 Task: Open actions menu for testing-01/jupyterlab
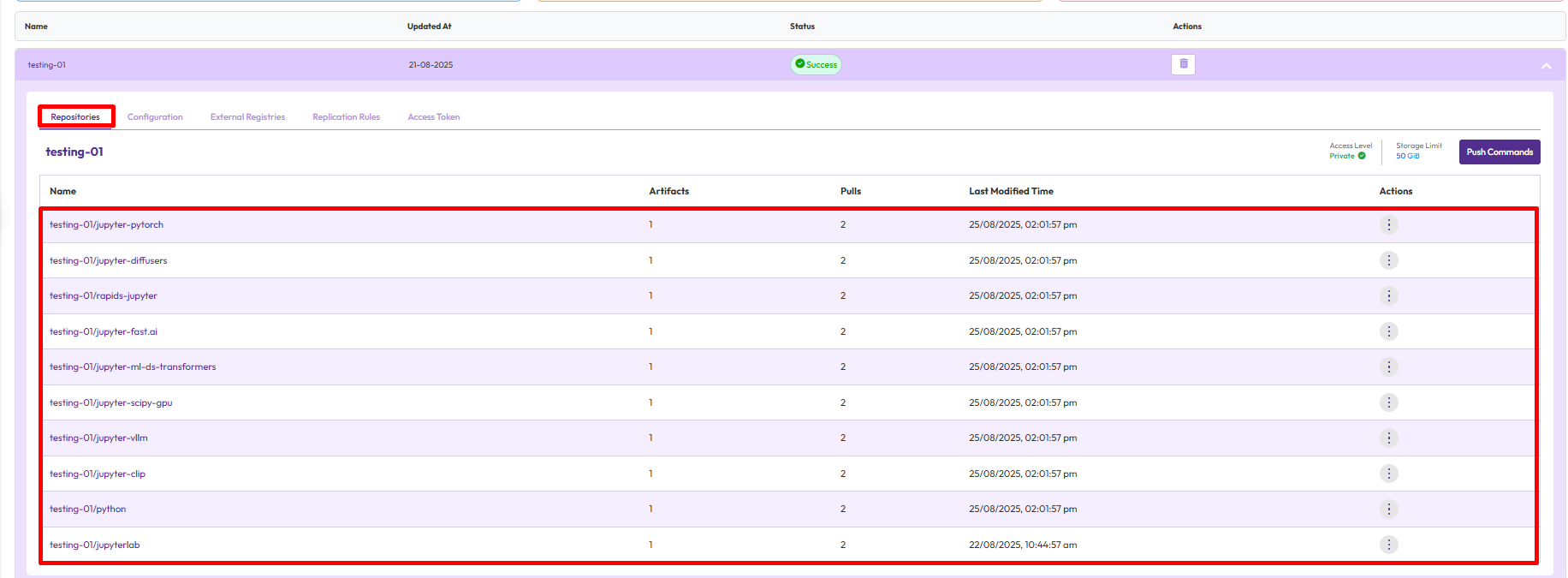tap(1388, 545)
